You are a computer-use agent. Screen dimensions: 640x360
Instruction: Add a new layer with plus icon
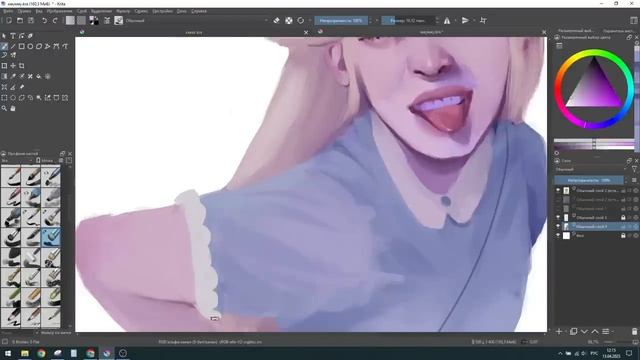click(559, 331)
